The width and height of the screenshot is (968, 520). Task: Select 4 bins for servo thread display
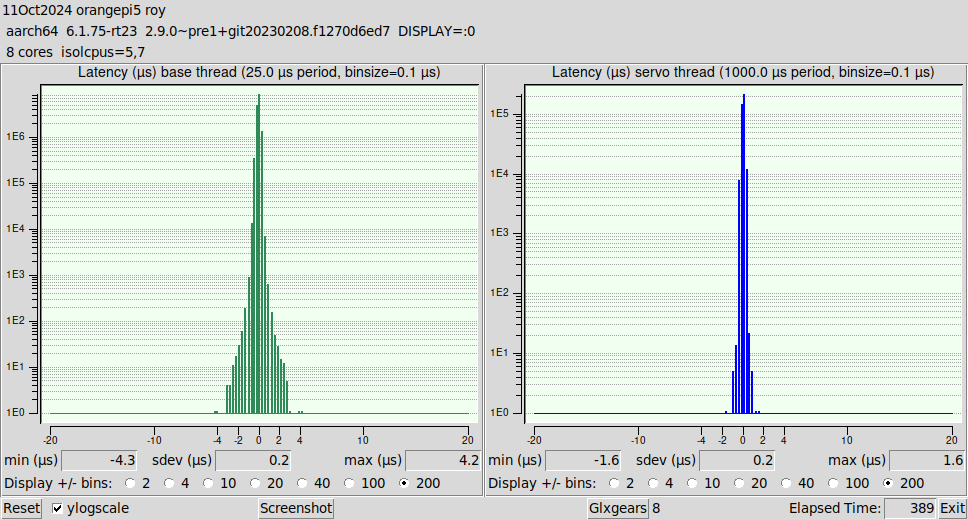point(653,483)
